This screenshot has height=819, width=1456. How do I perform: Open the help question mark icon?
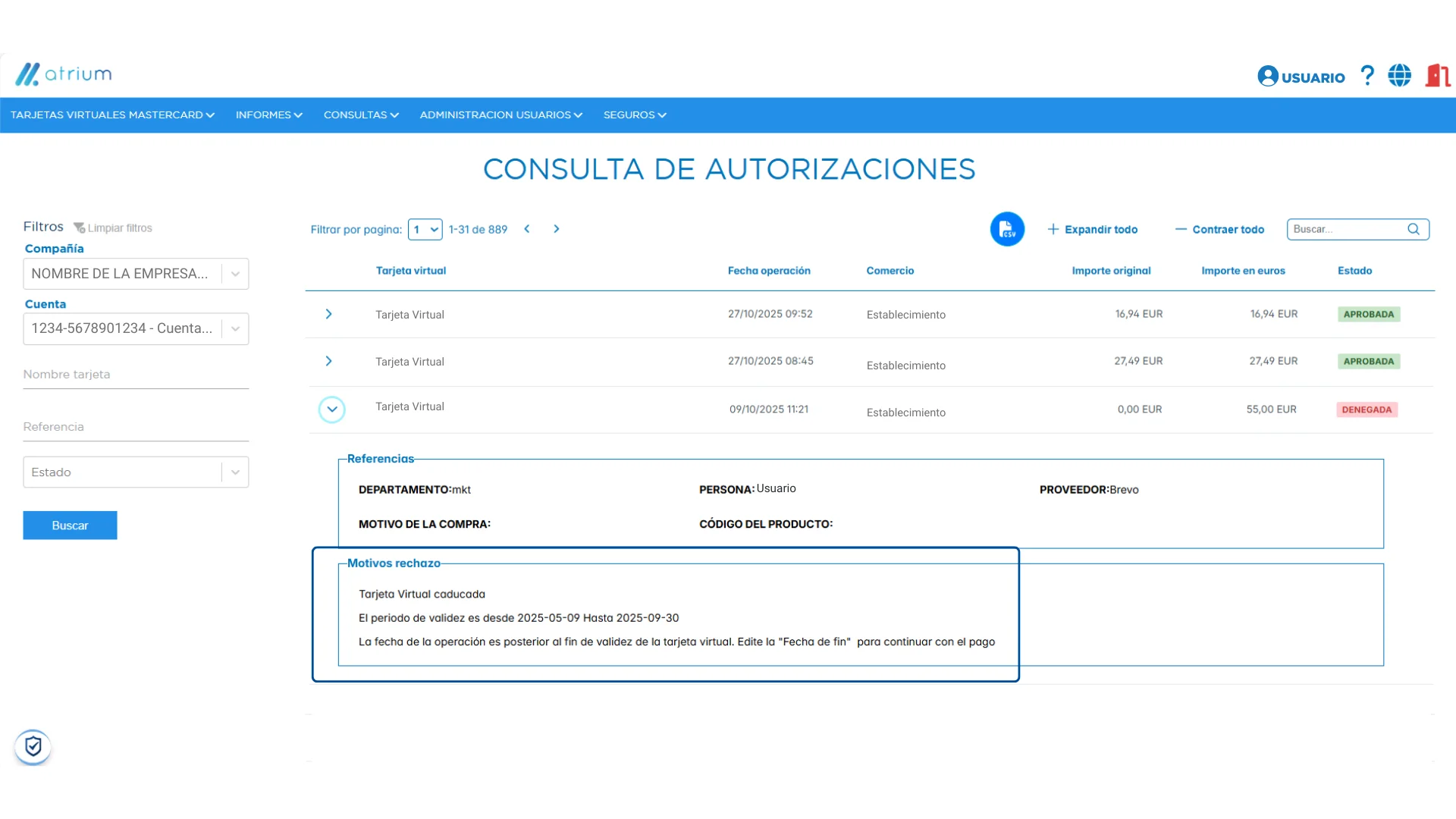tap(1367, 75)
